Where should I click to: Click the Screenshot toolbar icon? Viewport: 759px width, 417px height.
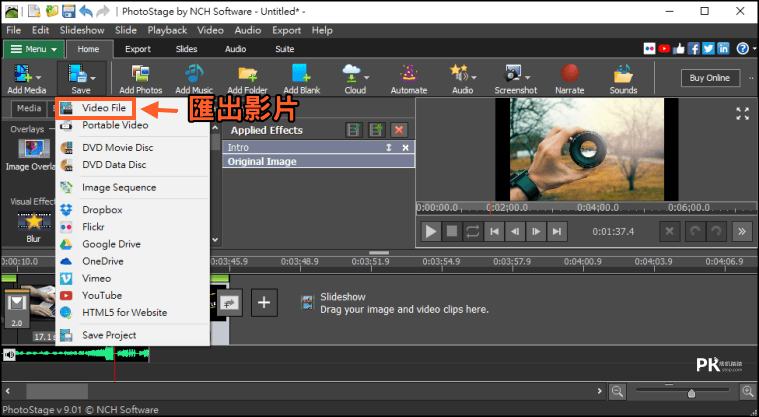pos(512,74)
